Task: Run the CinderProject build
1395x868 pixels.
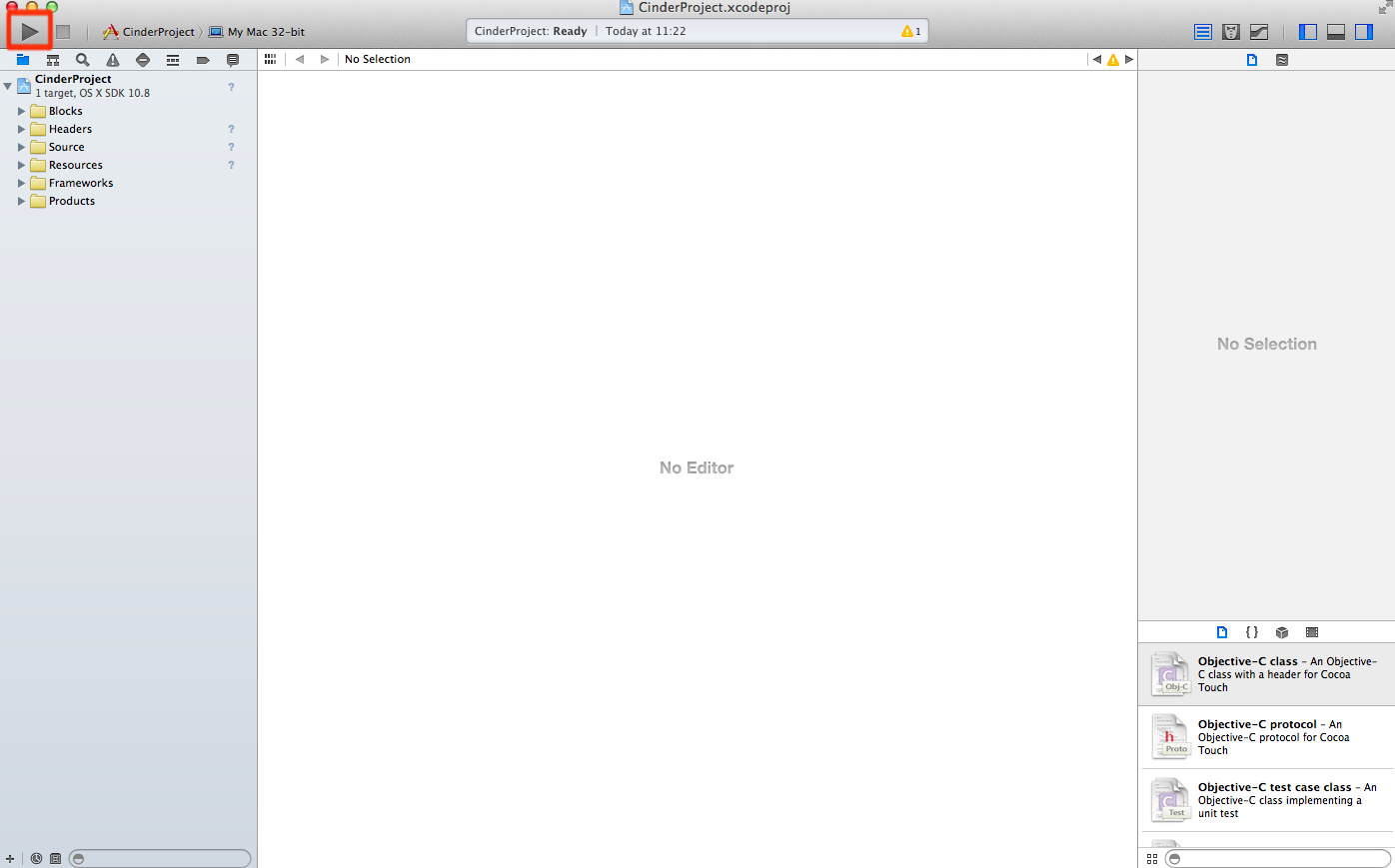Action: pyautogui.click(x=30, y=32)
